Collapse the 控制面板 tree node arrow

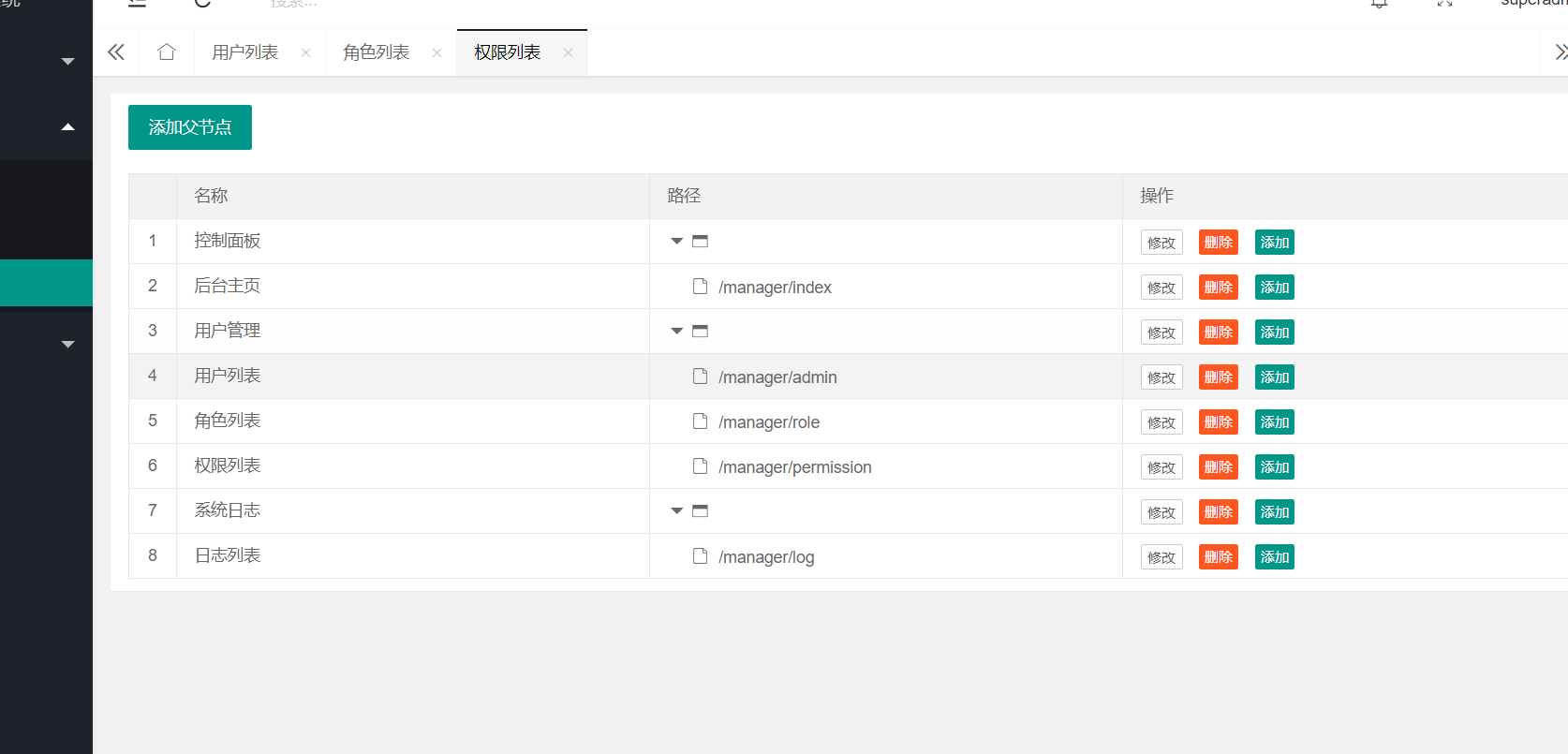click(676, 242)
